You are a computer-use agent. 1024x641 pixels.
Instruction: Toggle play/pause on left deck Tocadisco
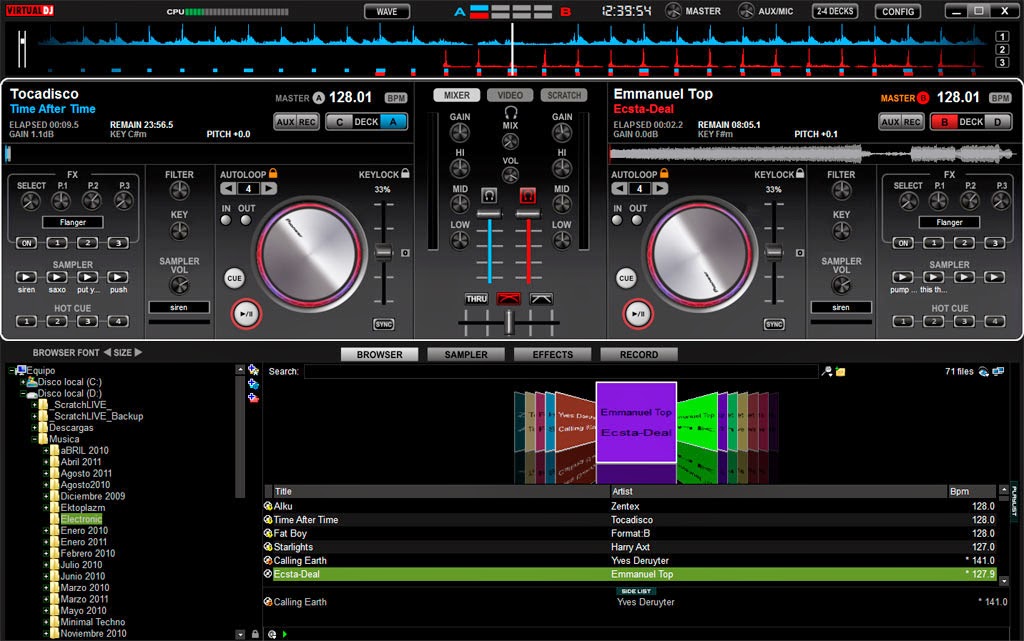coord(246,314)
